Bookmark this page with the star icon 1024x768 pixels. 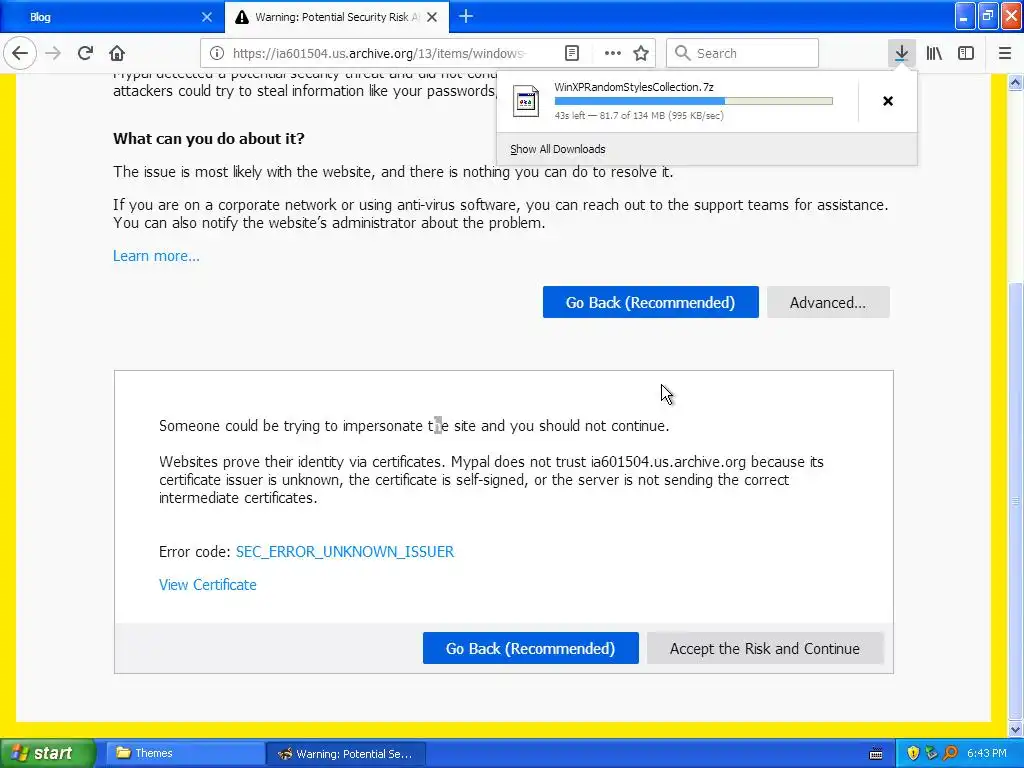(641, 53)
